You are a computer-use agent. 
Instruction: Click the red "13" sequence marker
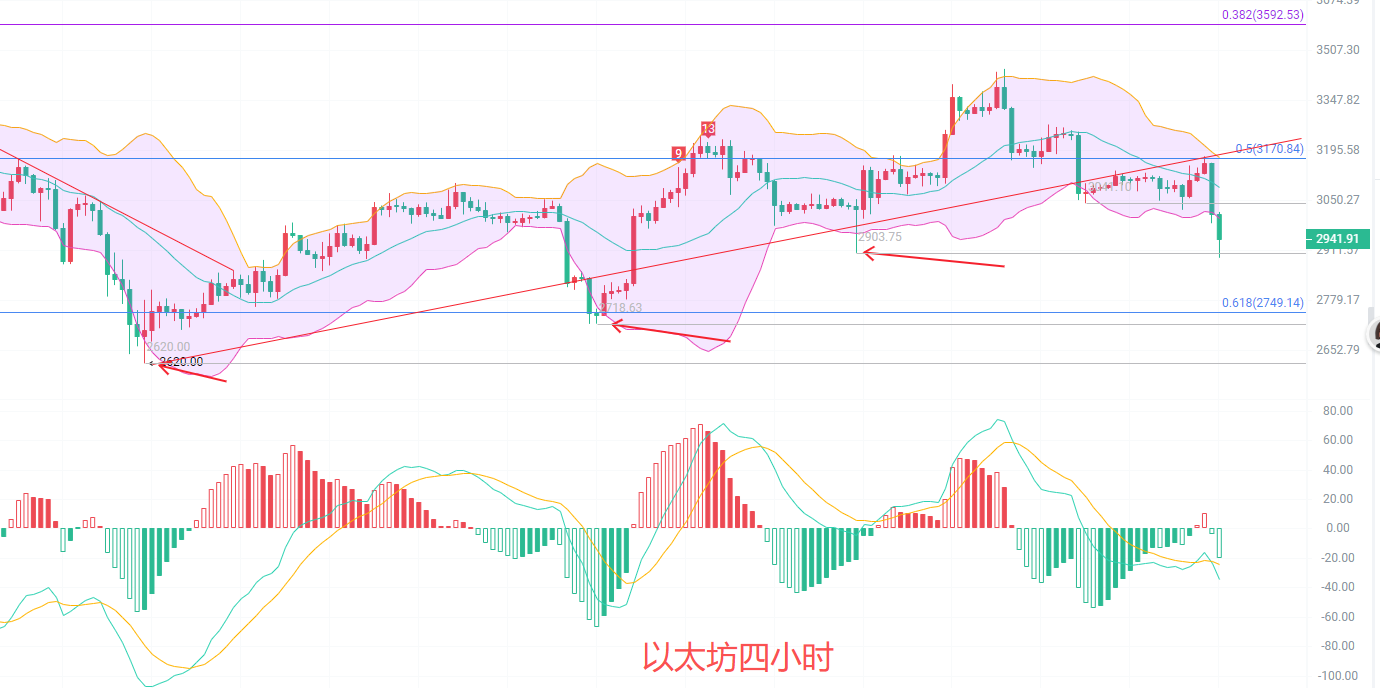(708, 129)
